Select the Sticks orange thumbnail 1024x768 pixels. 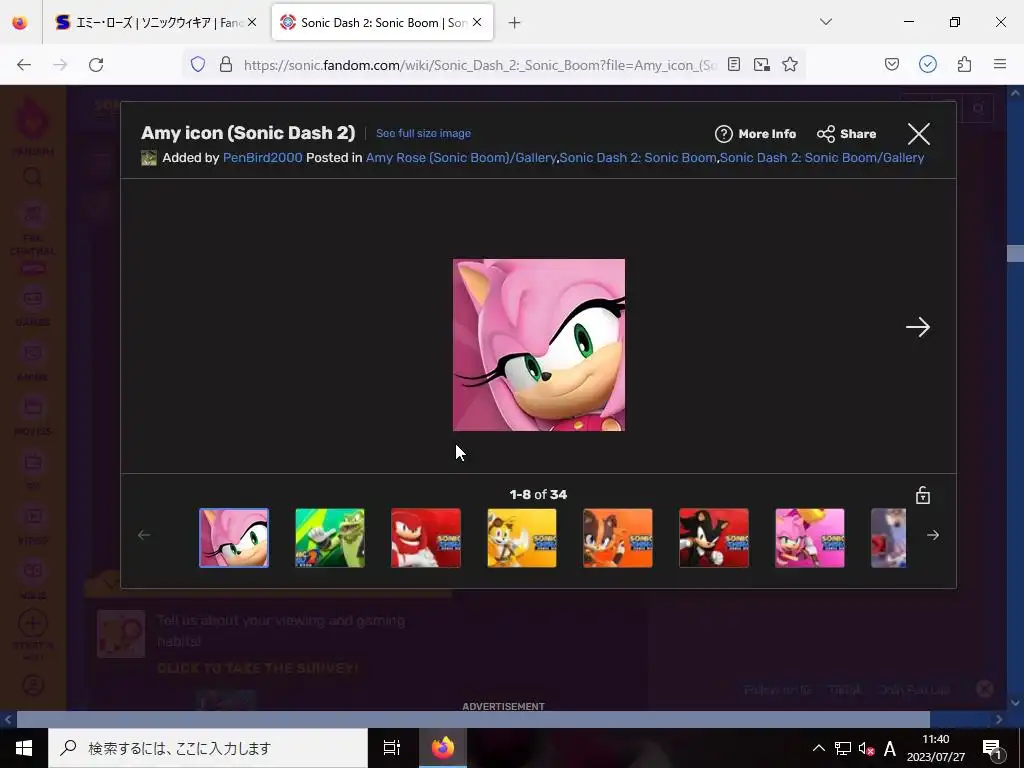tap(618, 537)
